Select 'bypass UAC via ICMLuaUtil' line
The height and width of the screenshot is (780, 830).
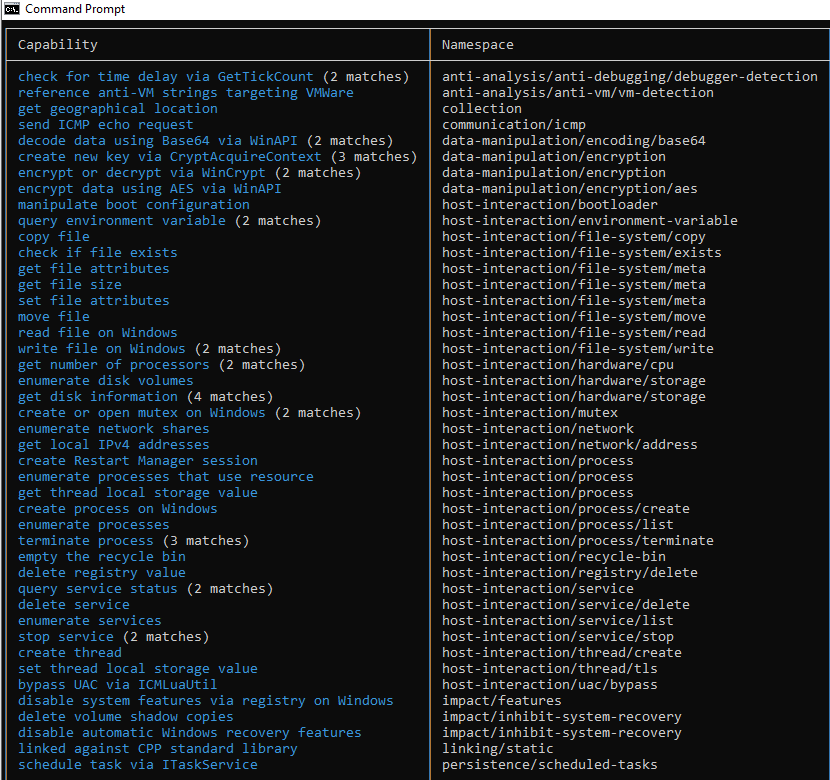(118, 685)
